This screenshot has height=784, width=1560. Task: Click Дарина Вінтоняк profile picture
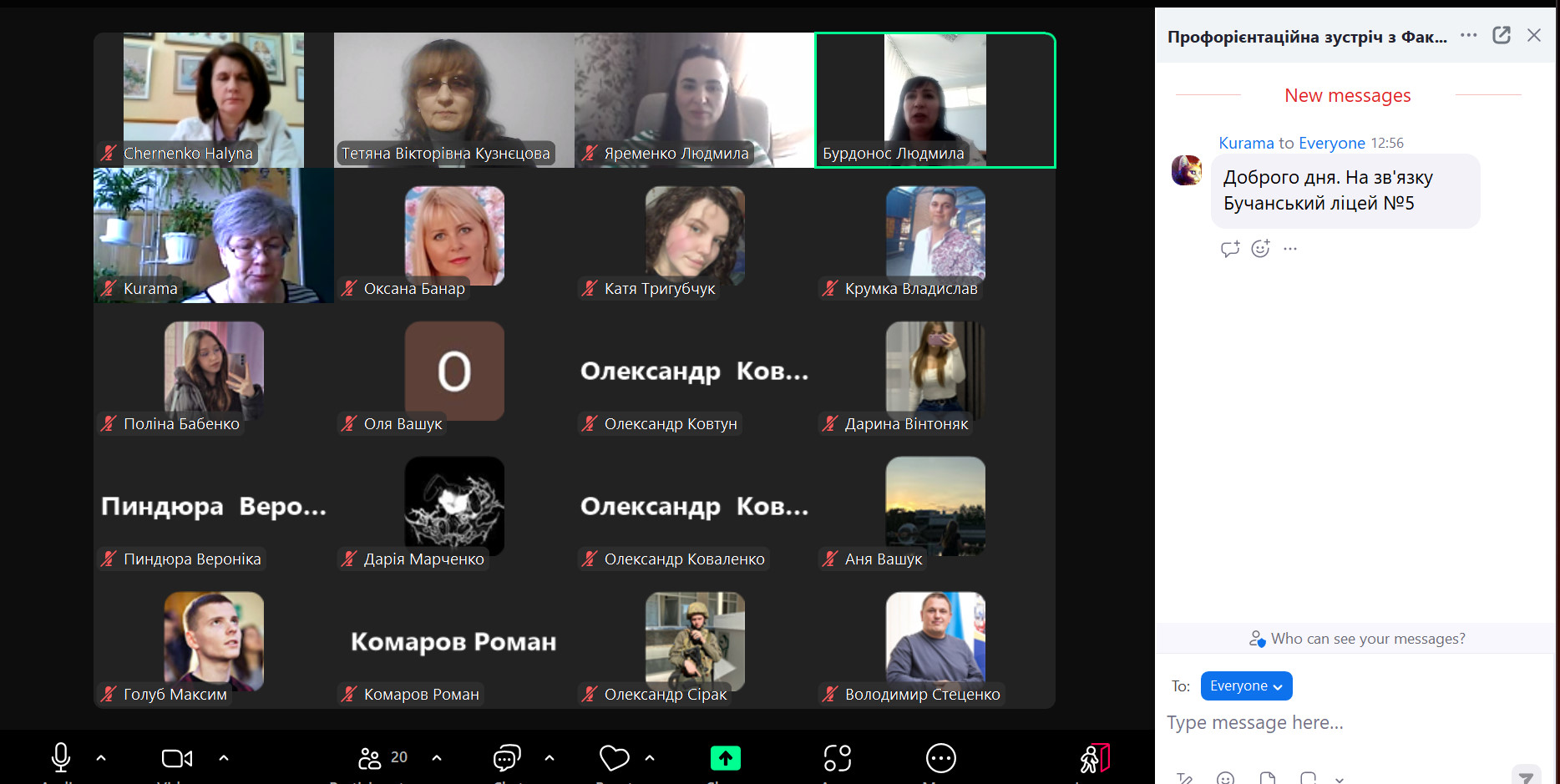935,369
